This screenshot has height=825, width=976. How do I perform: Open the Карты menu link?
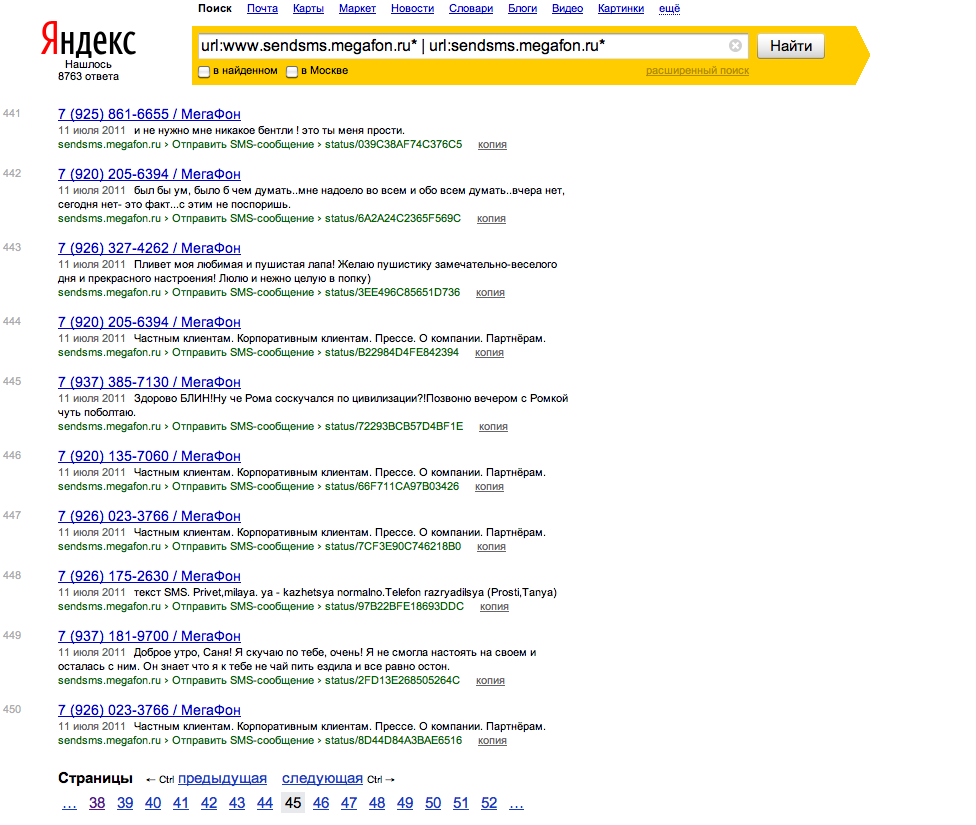(x=308, y=9)
